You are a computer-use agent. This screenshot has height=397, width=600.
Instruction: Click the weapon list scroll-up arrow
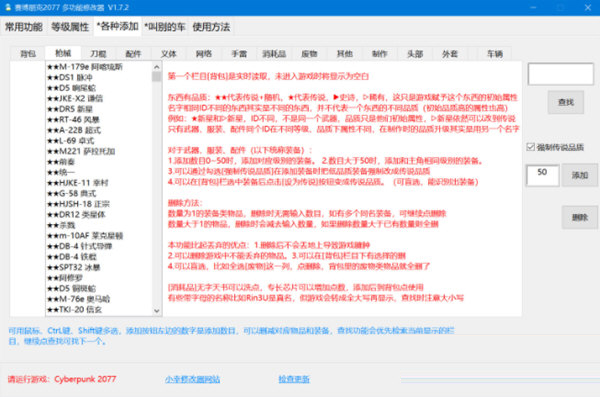(x=157, y=67)
